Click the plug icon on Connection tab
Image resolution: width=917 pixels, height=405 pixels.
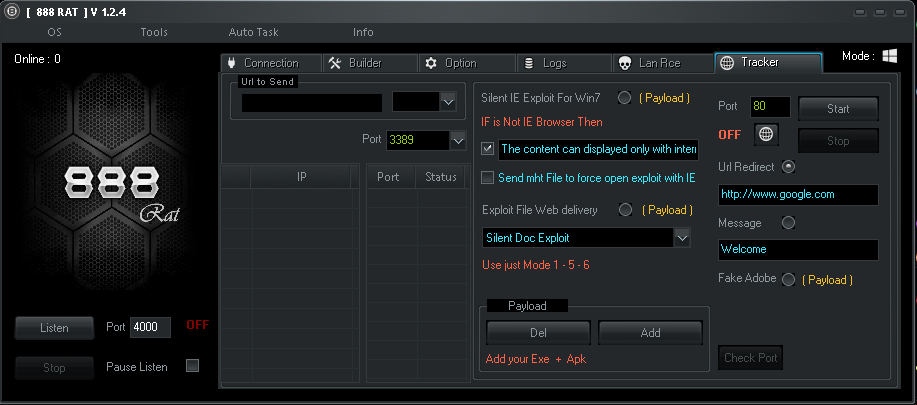(231, 63)
